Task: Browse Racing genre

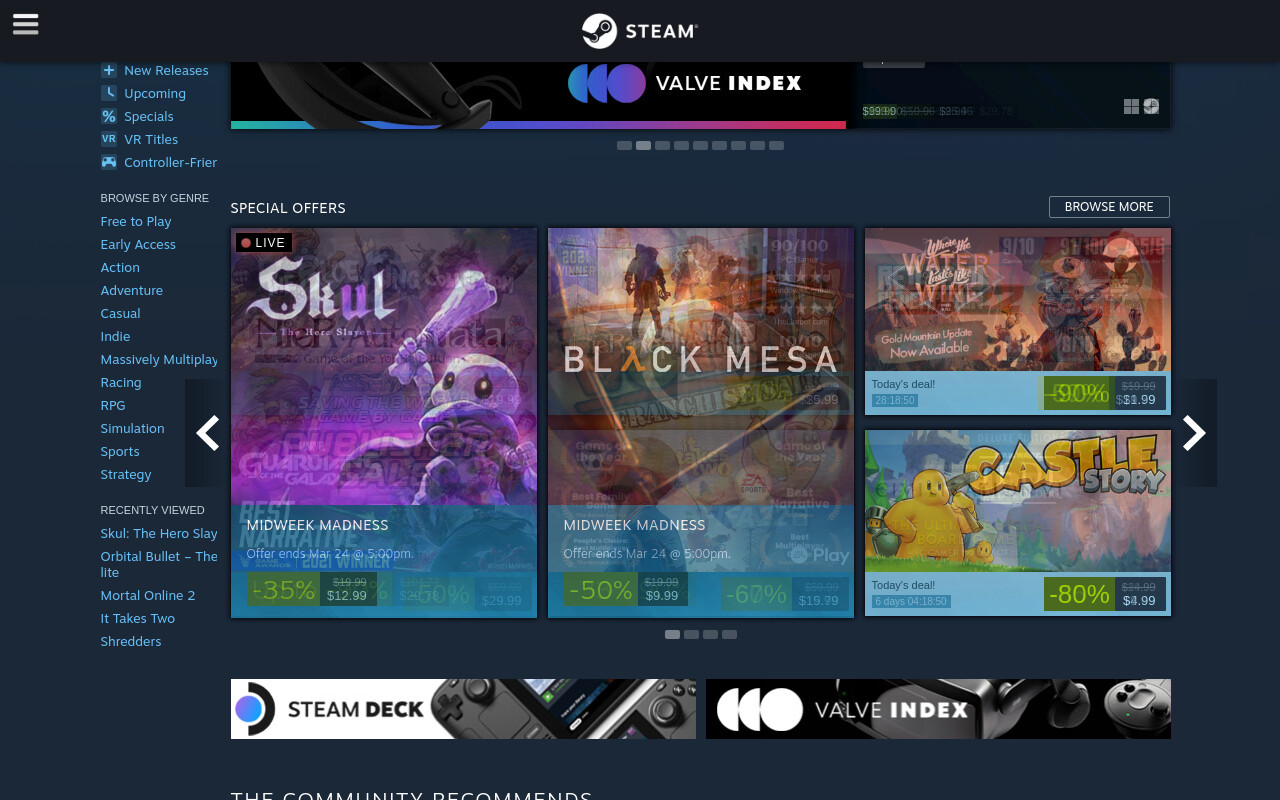Action: click(x=121, y=382)
